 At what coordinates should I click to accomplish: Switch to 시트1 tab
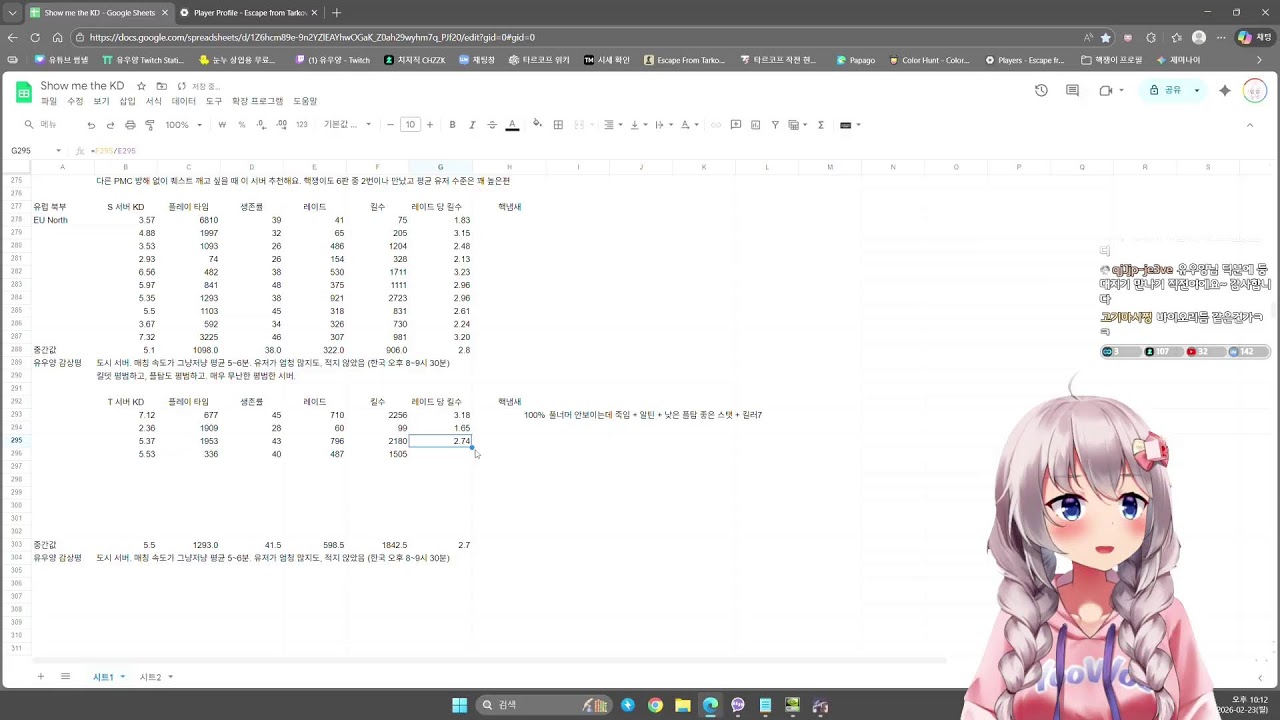(103, 677)
